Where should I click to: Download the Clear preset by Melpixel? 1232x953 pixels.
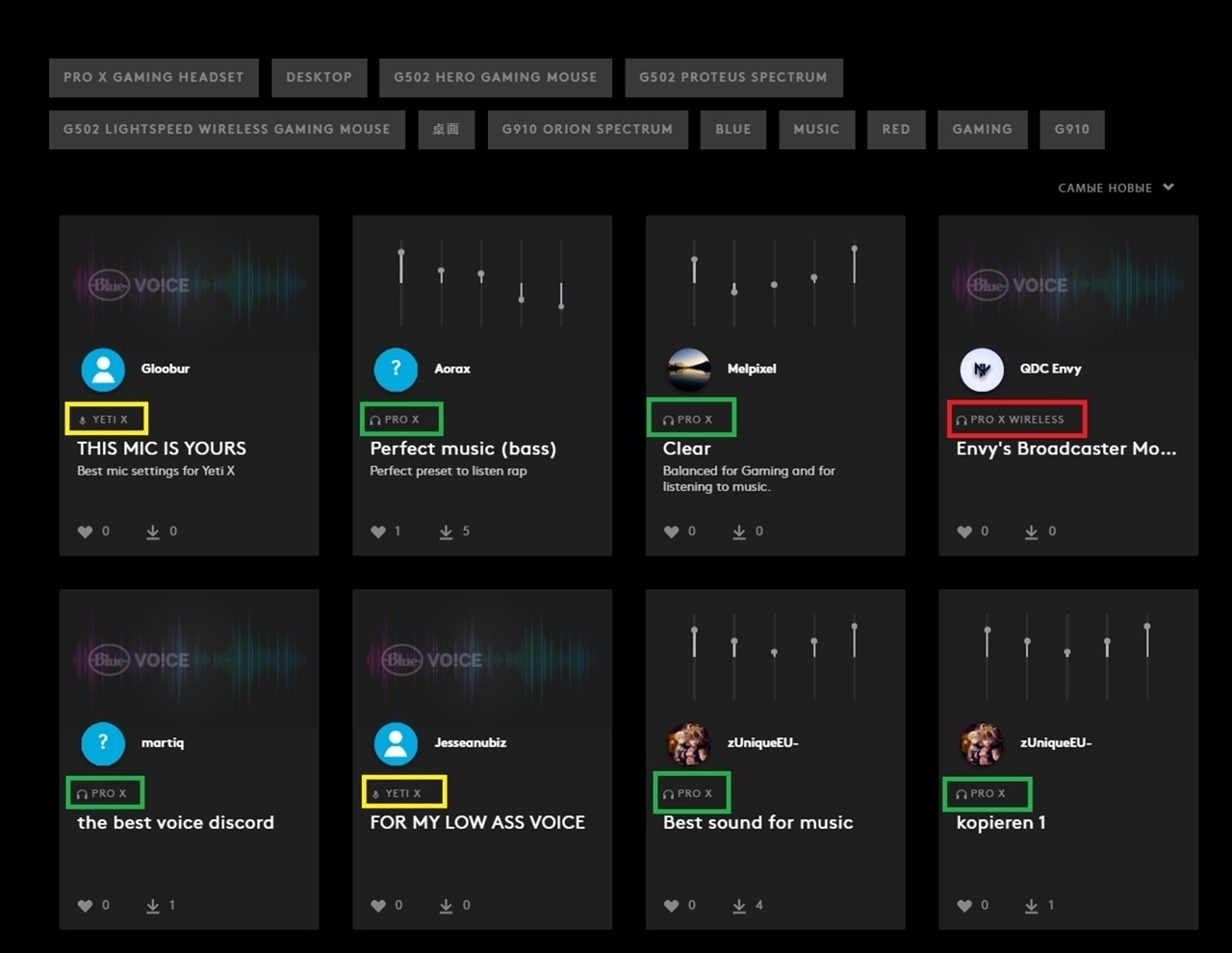(x=738, y=532)
